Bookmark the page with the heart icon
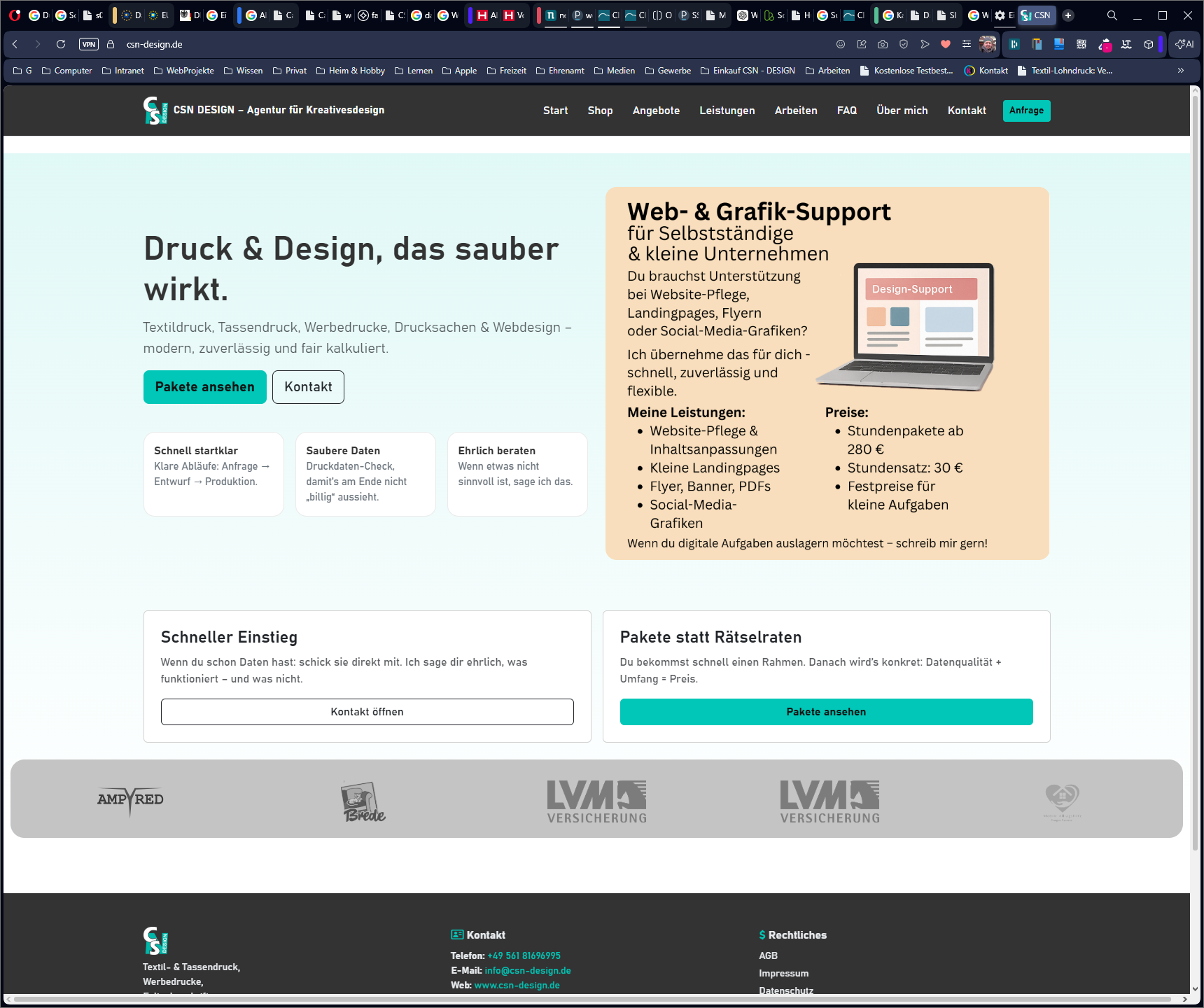Screen dimensions: 1204x1008 (946, 44)
